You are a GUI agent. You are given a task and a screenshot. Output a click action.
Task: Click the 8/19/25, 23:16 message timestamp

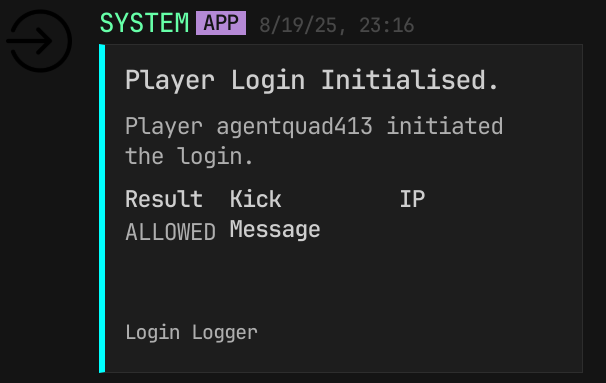click(x=337, y=26)
